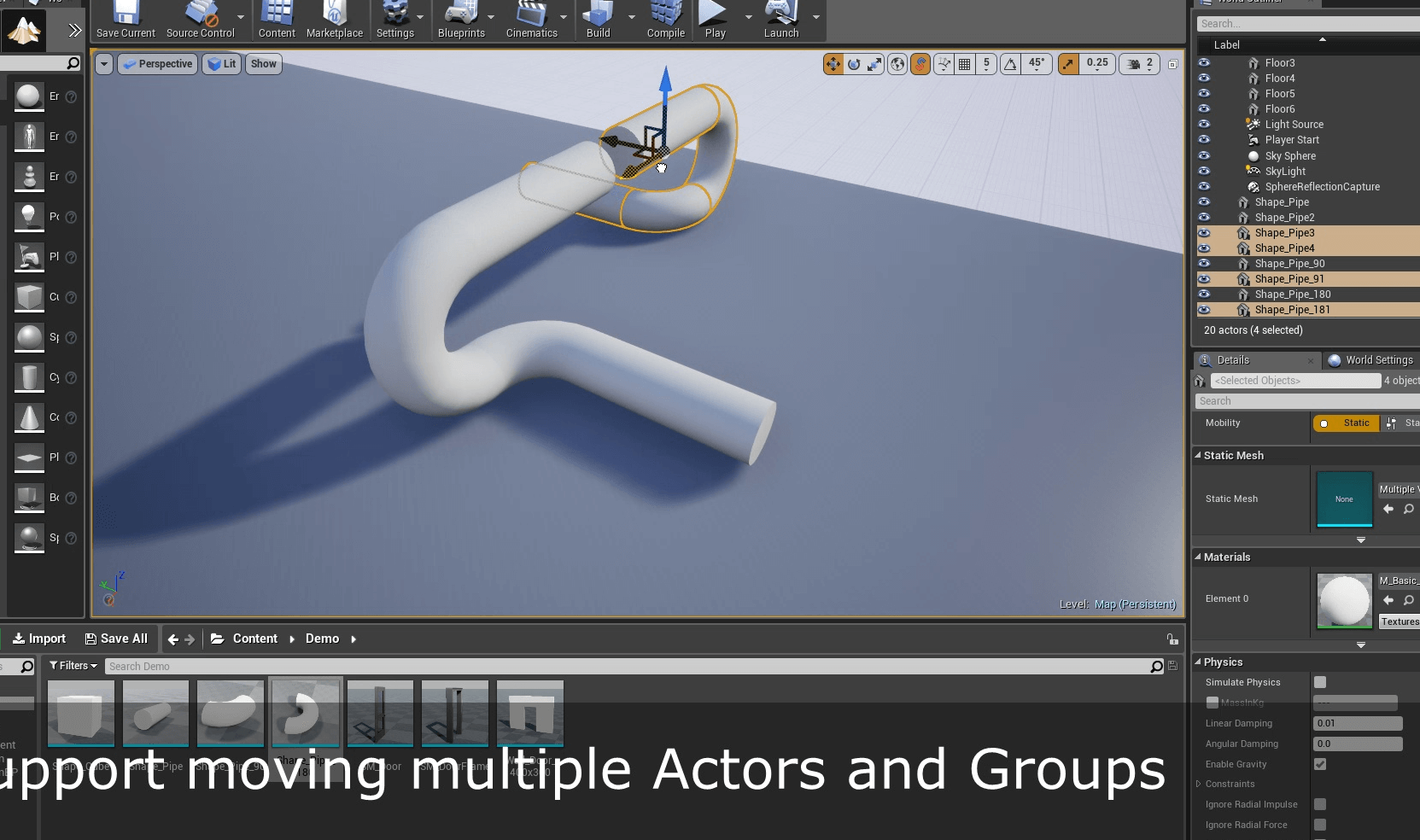This screenshot has height=840, width=1420.
Task: Expand Constraints property
Action: (1198, 784)
